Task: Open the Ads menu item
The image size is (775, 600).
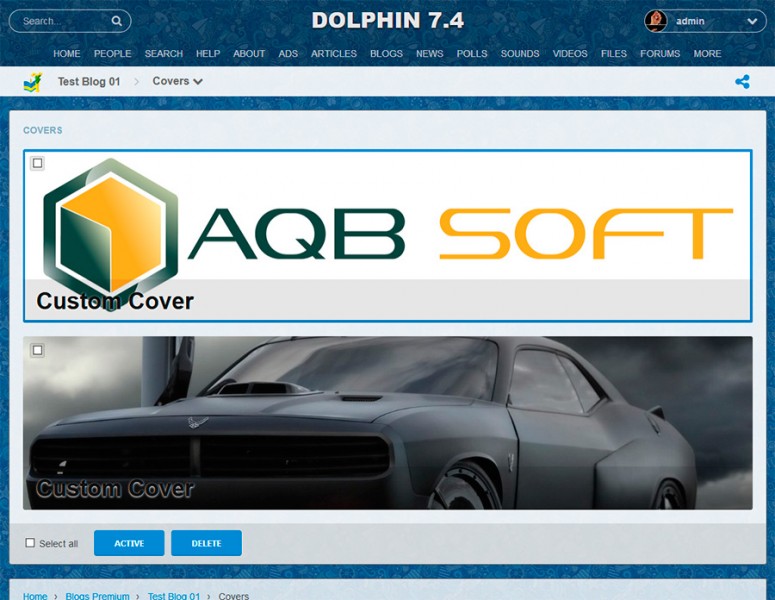Action: coord(288,53)
